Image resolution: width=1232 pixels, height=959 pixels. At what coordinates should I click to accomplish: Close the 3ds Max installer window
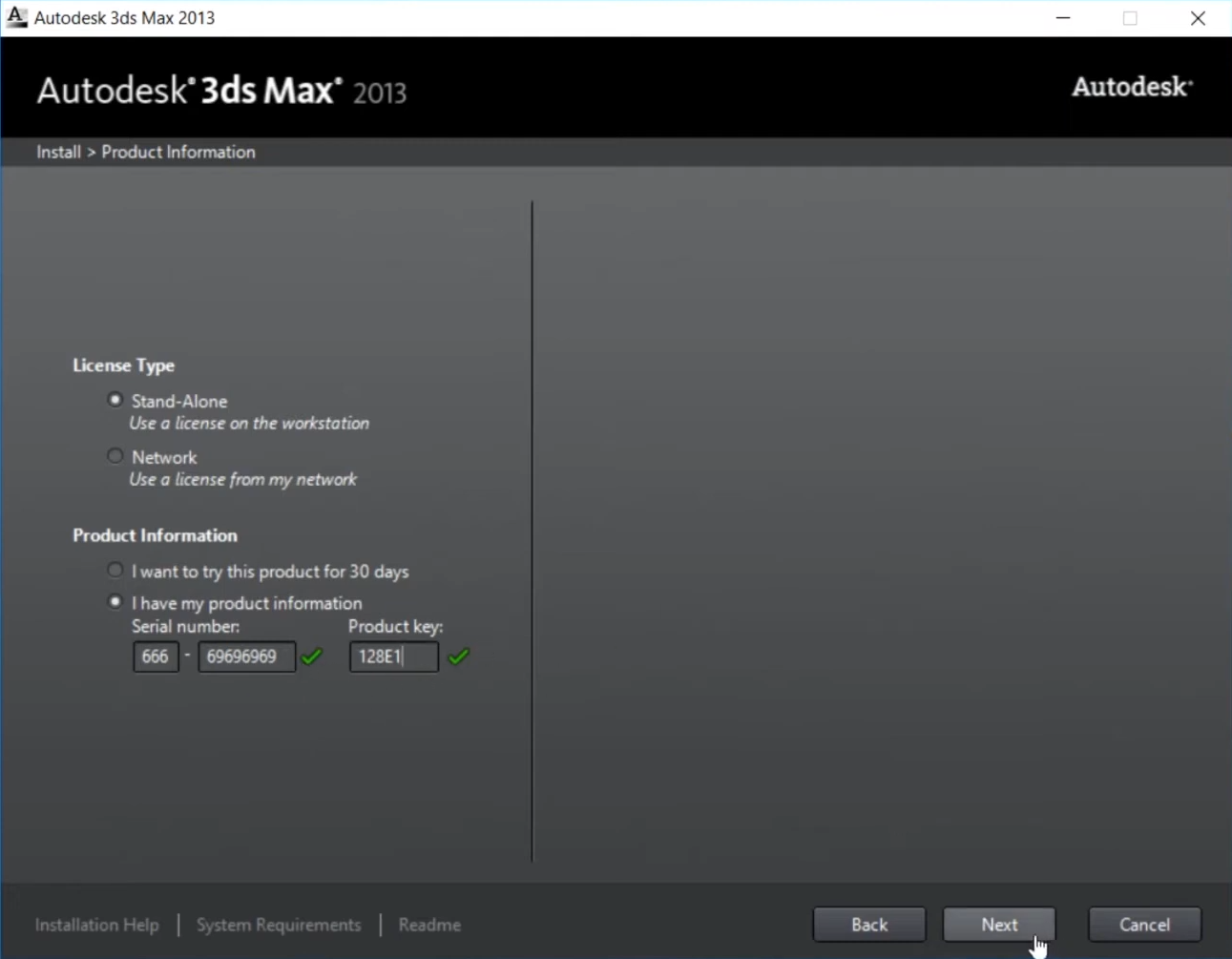point(1198,18)
